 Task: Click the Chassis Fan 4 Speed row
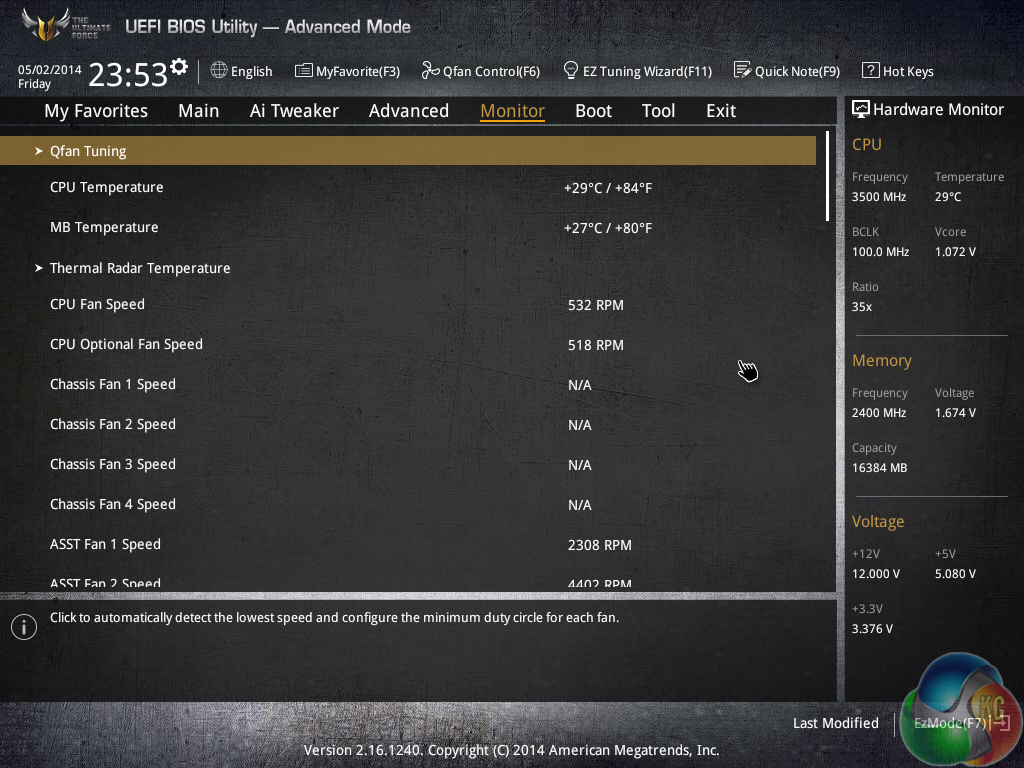click(x=408, y=504)
